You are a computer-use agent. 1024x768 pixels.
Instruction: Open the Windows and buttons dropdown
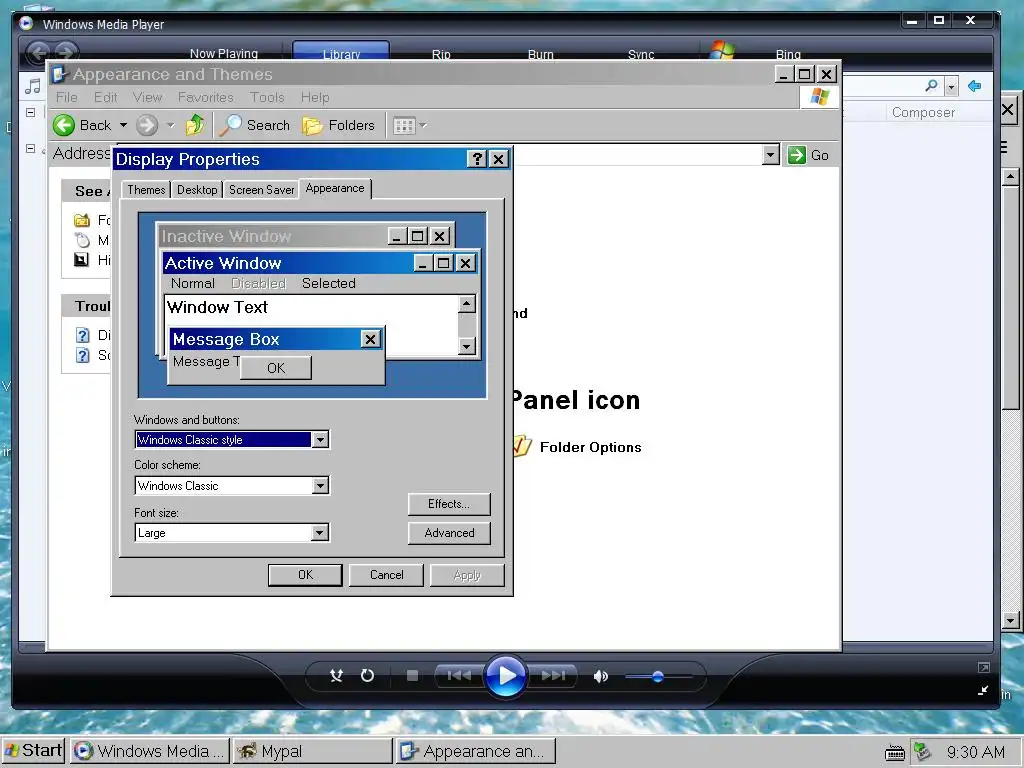319,440
